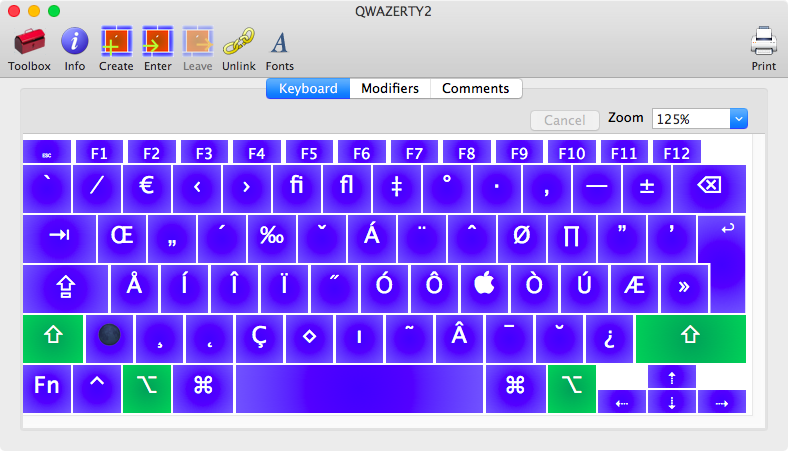The height and width of the screenshot is (451, 788).
Task: Select the Keyboard tab
Action: (307, 88)
